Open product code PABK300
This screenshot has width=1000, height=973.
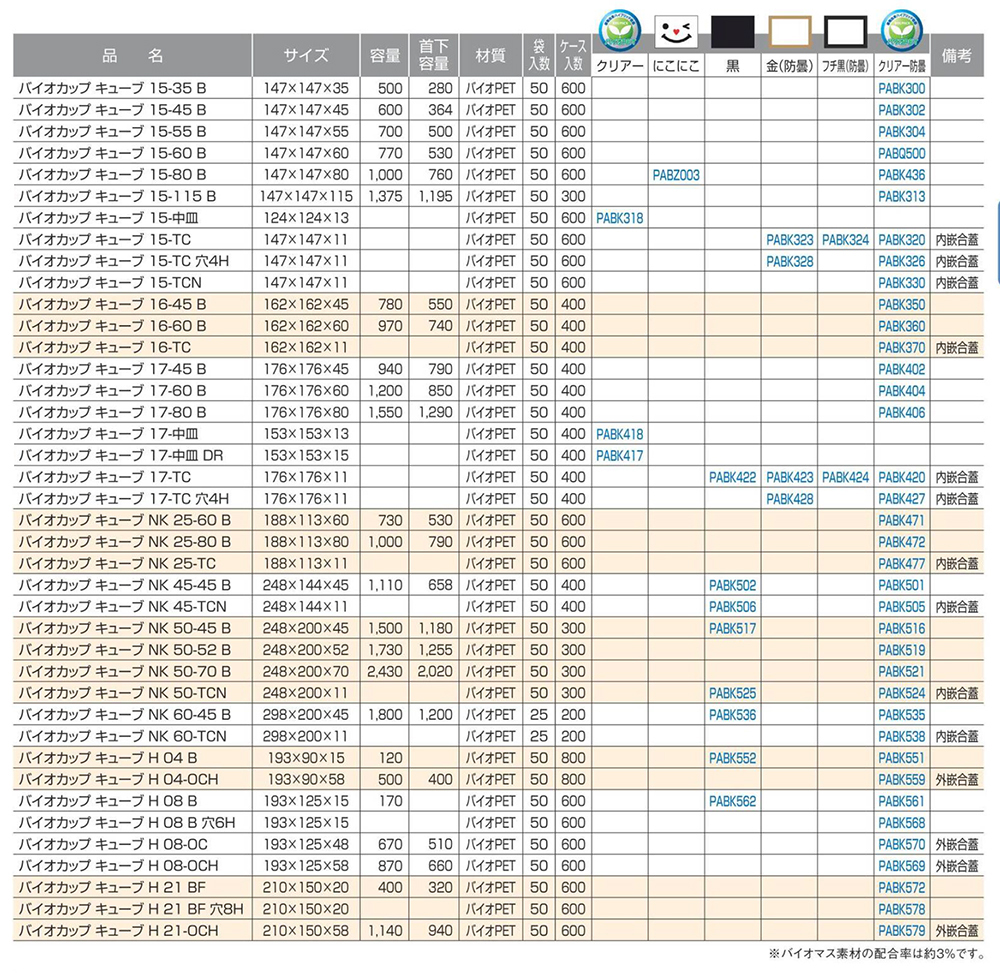pyautogui.click(x=902, y=89)
